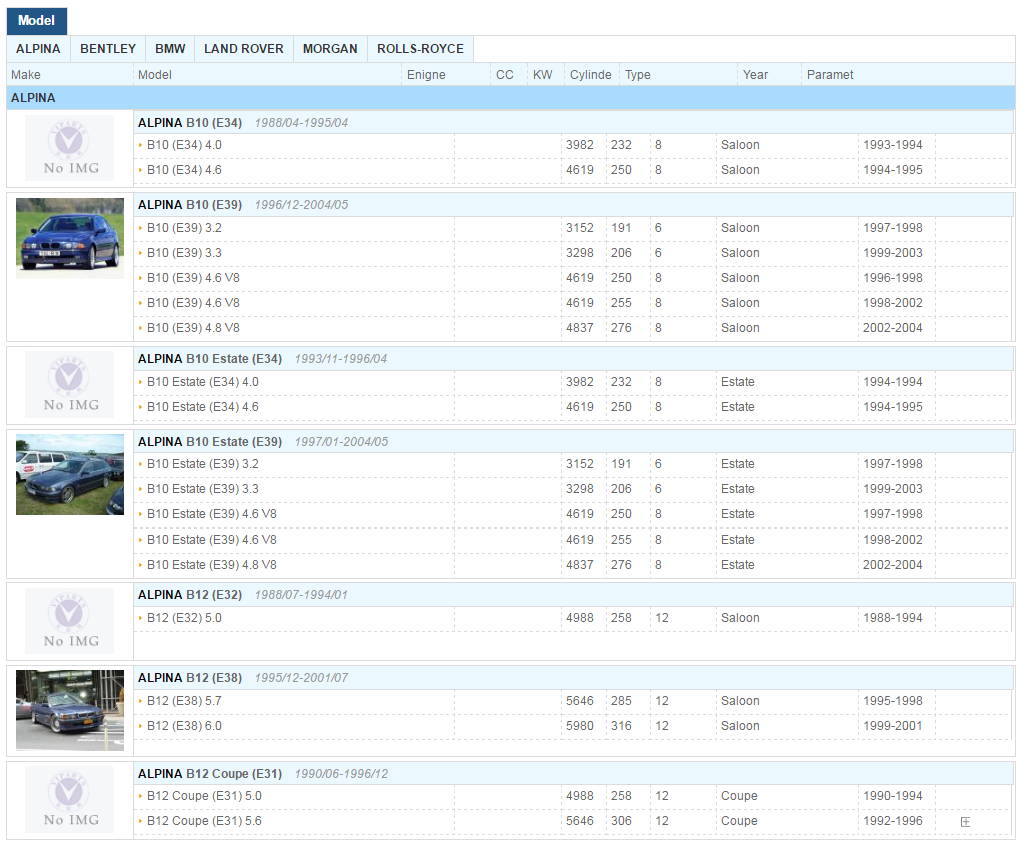Click the ALPINA B12 (E32) group heading

pyautogui.click(x=190, y=596)
